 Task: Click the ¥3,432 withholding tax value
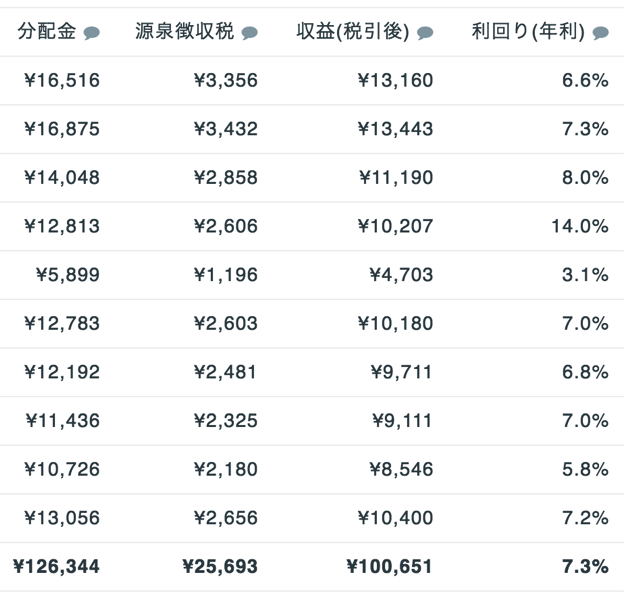(226, 129)
